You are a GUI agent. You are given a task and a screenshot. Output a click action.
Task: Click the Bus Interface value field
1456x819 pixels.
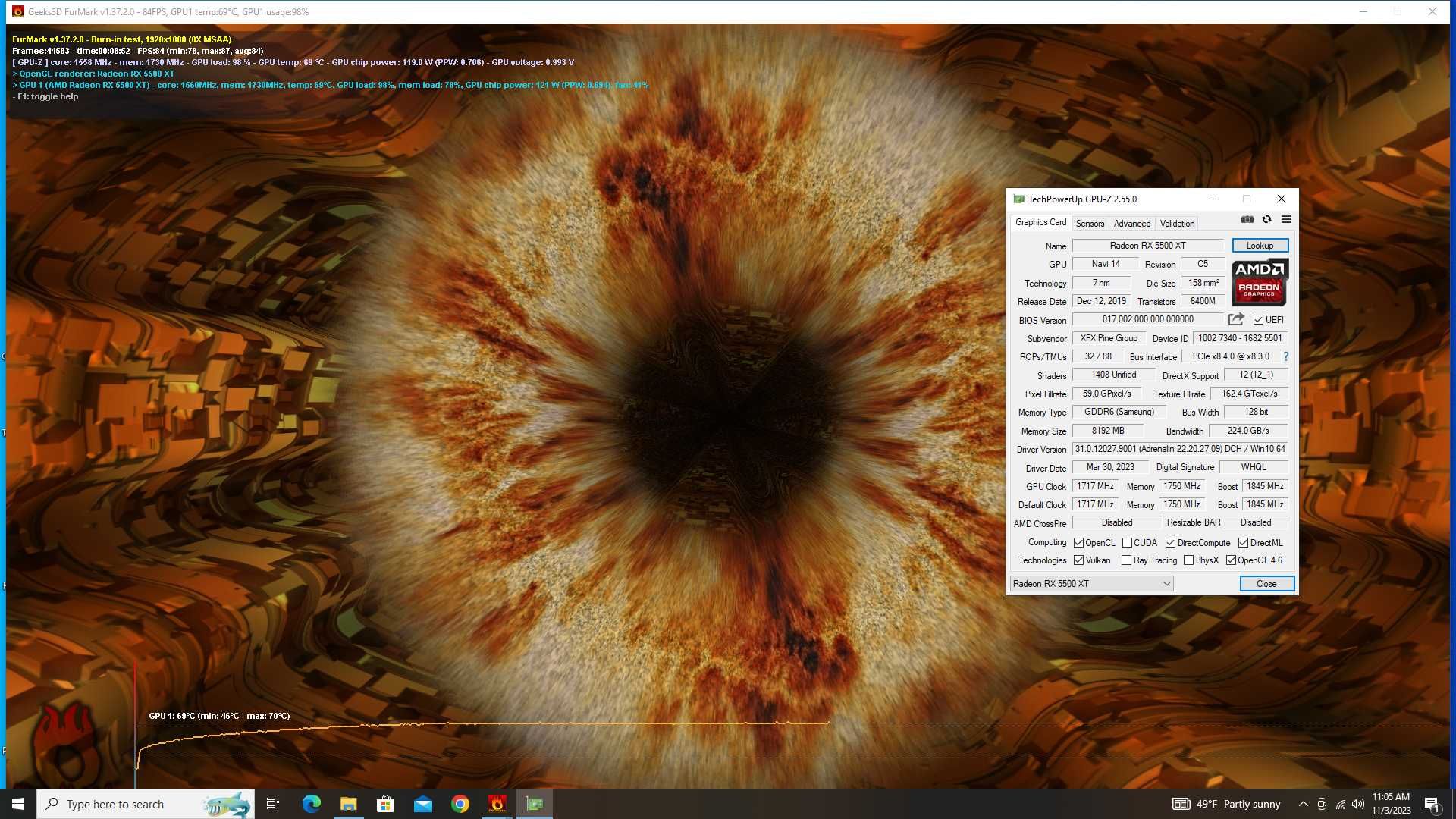tap(1230, 356)
